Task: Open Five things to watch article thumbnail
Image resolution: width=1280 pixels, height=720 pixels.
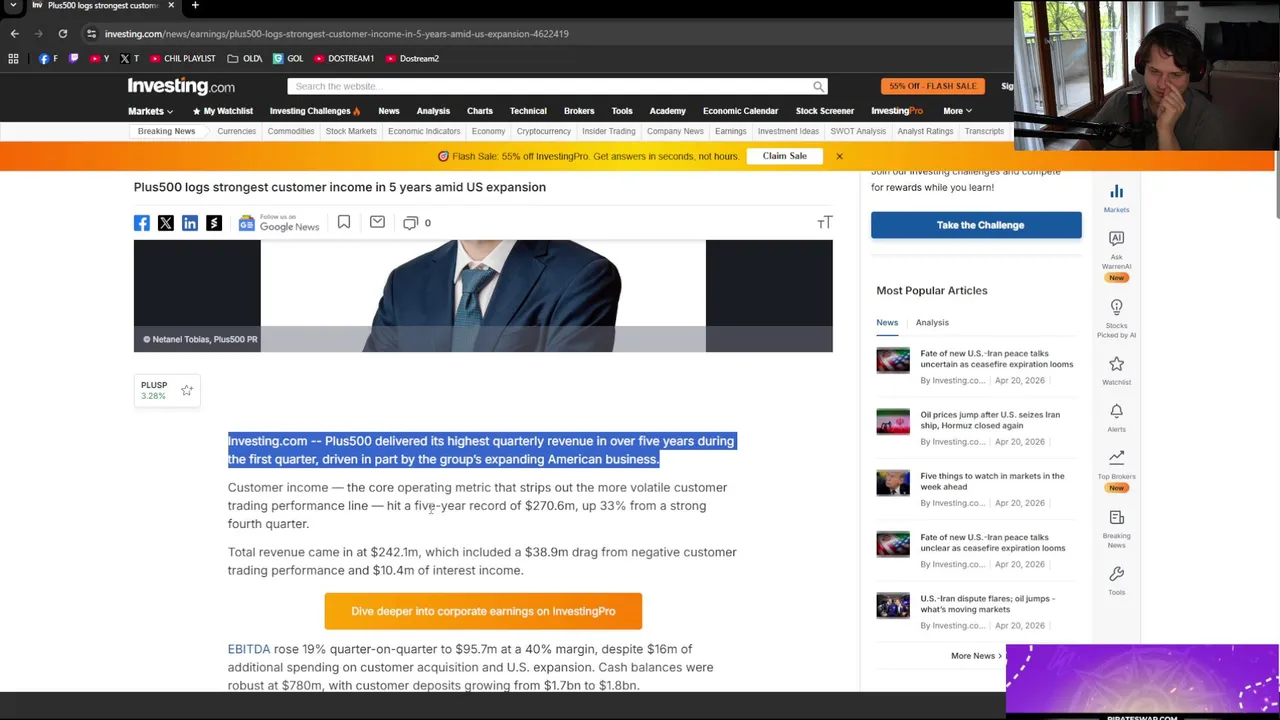Action: [x=893, y=483]
